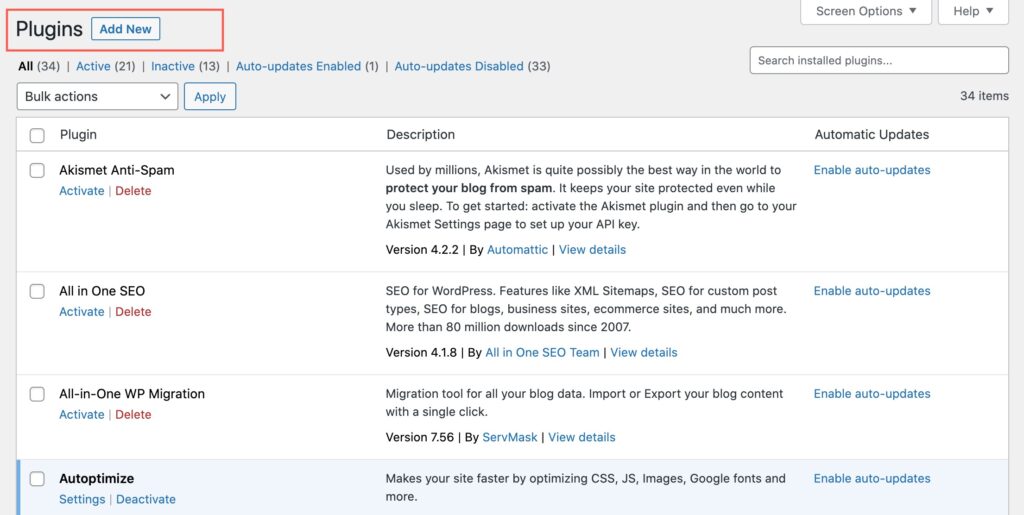
Task: Enable auto-updates for All-in-One WP Migration
Action: click(872, 394)
